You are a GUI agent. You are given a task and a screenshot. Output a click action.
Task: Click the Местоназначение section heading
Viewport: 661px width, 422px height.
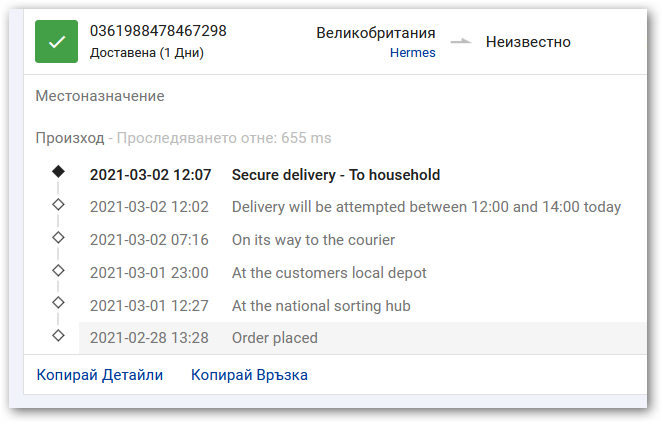(x=100, y=97)
